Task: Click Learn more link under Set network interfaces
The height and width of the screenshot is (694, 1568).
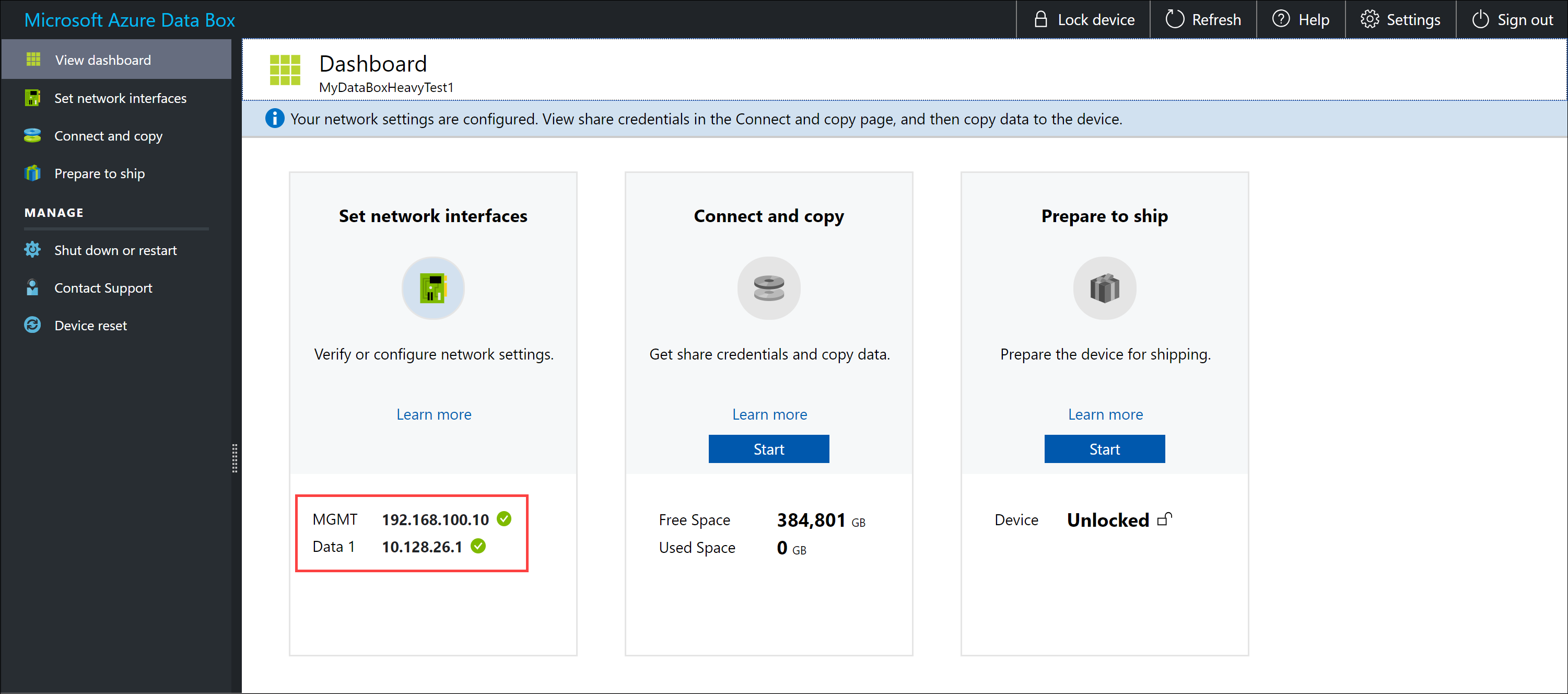Action: point(433,414)
